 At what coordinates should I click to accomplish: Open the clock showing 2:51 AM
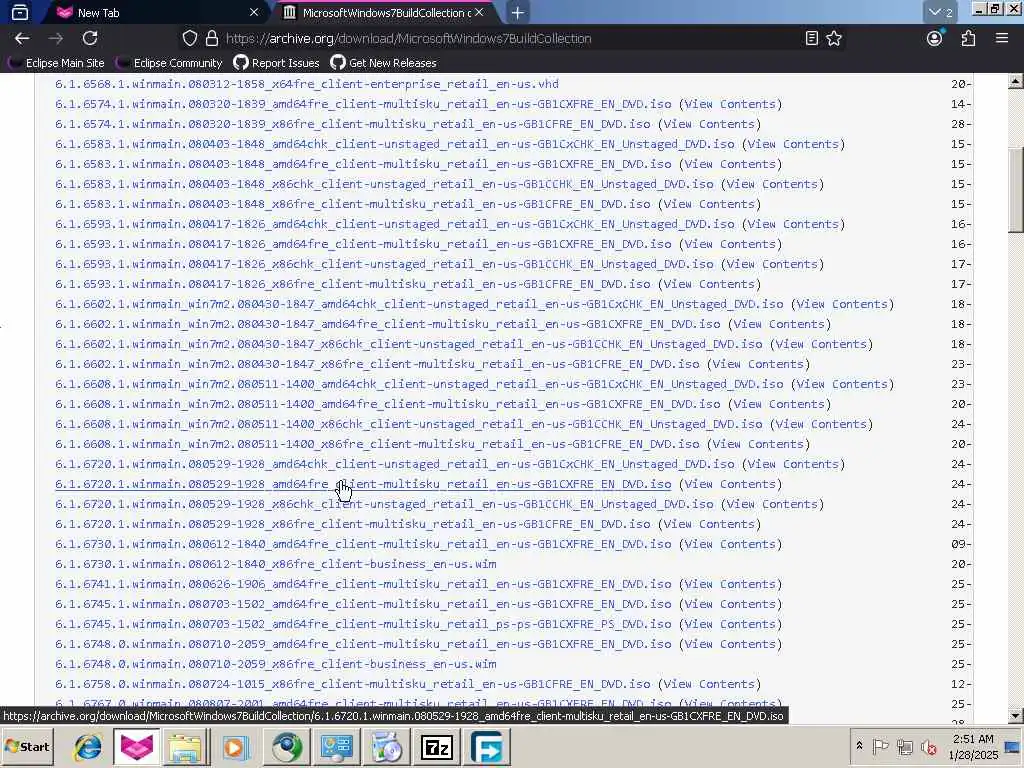[973, 746]
